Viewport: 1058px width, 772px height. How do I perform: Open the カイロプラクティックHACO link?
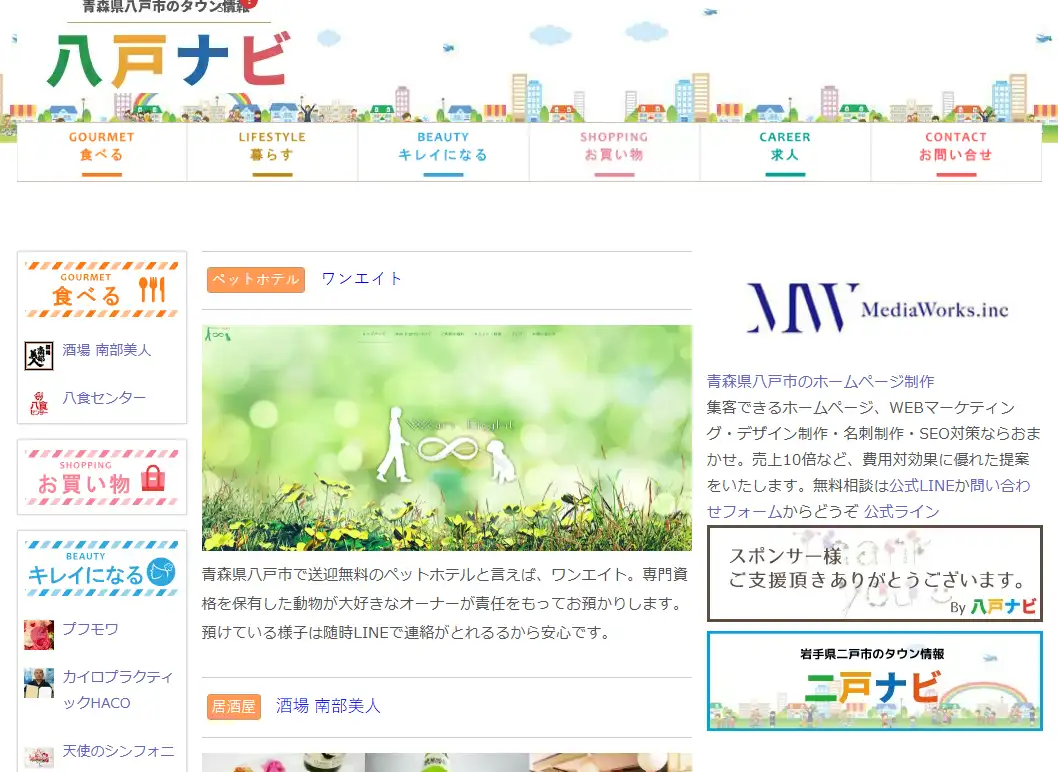coord(117,690)
